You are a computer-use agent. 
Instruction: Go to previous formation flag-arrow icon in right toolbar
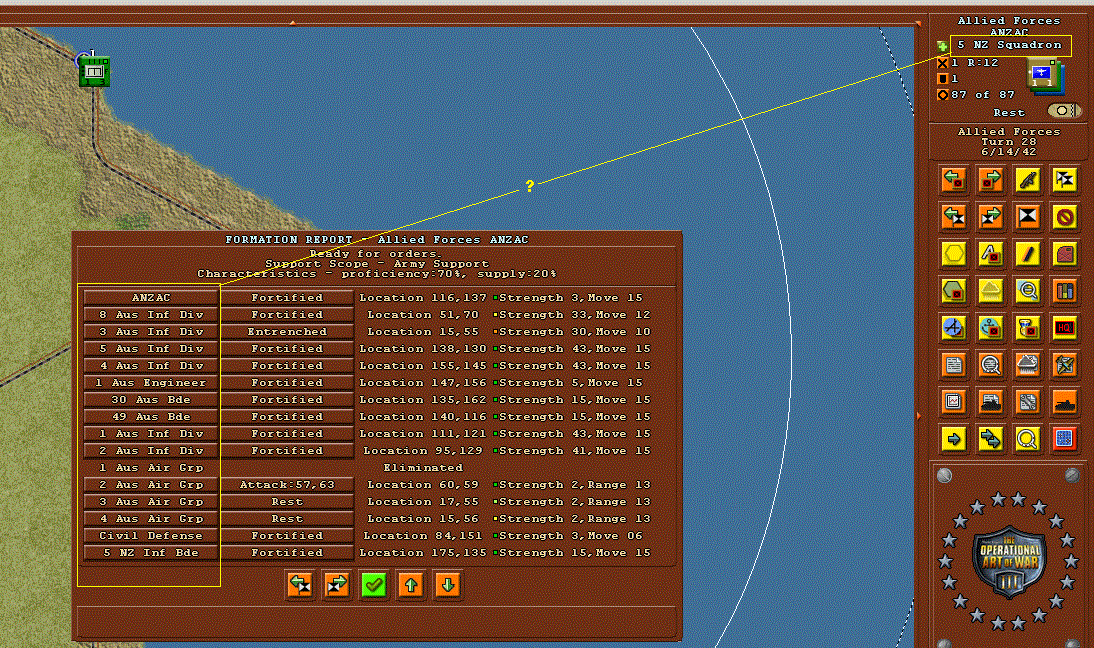pyautogui.click(x=954, y=216)
